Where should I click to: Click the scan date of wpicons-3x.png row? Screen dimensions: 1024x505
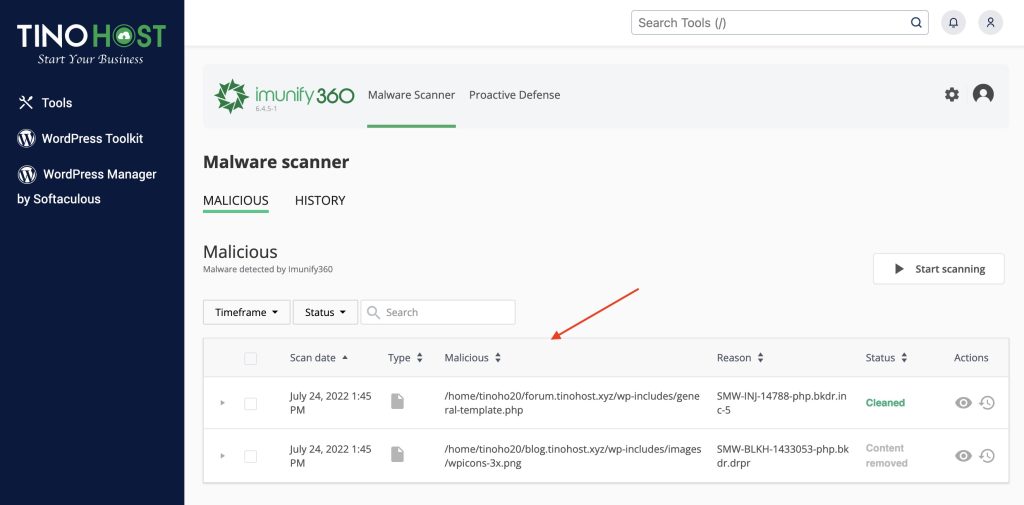pyautogui.click(x=330, y=456)
